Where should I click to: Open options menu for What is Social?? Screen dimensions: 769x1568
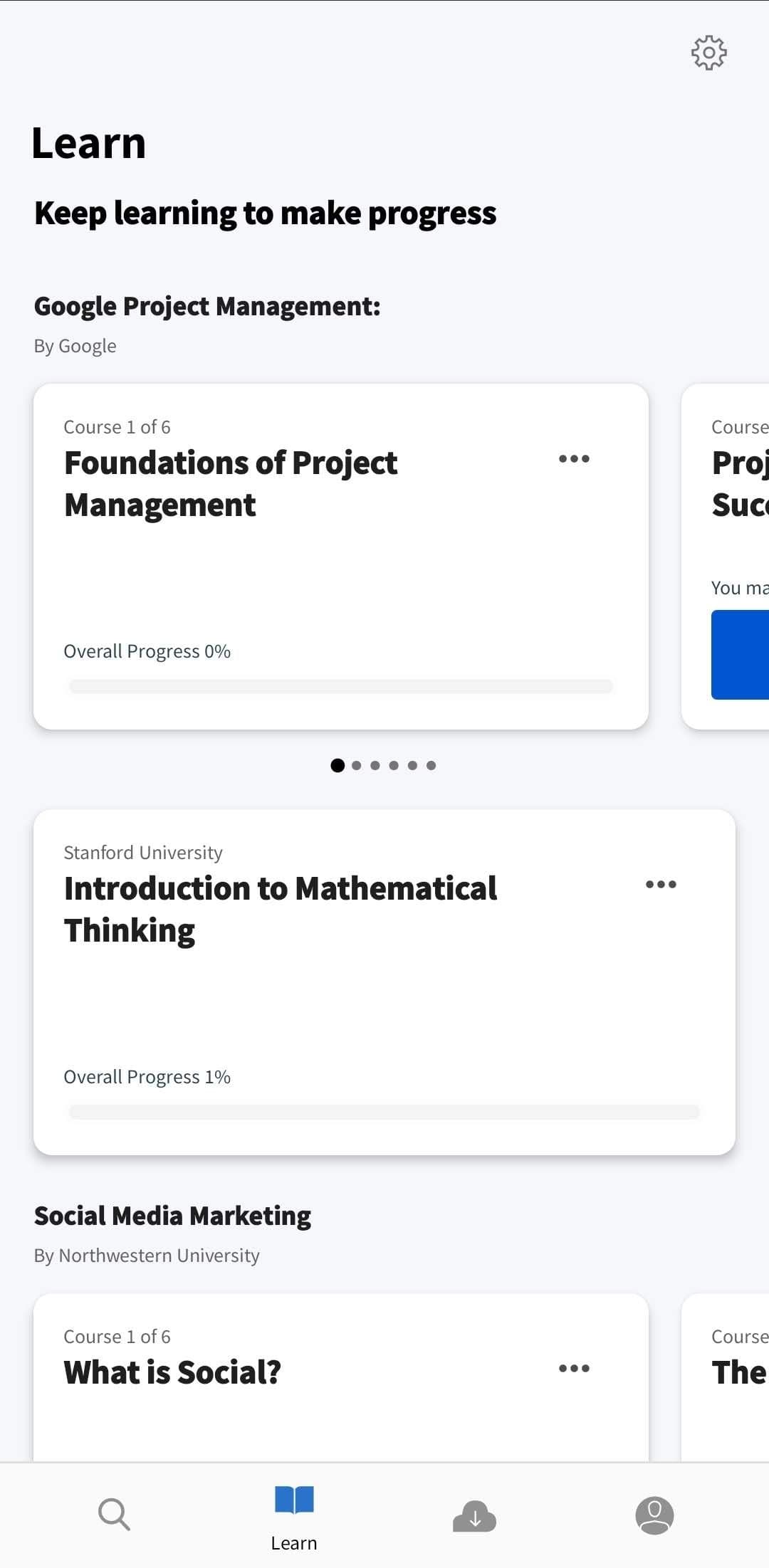tap(574, 1367)
